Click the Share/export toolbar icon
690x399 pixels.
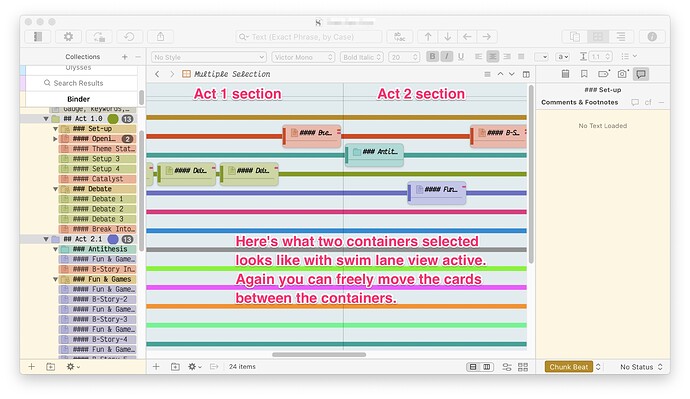[x=161, y=37]
